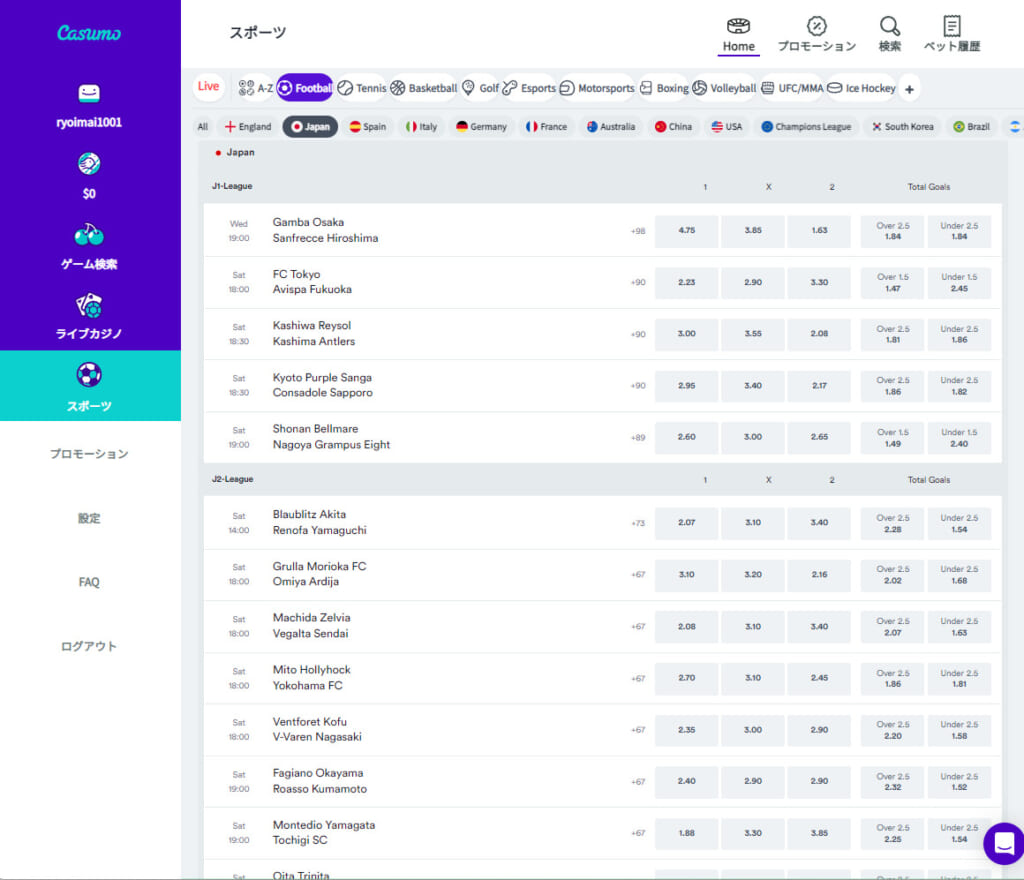The height and width of the screenshot is (880, 1024).
Task: Pick Under 2.5 at 1.82 Kyoto Purple Sanga
Action: (x=959, y=386)
